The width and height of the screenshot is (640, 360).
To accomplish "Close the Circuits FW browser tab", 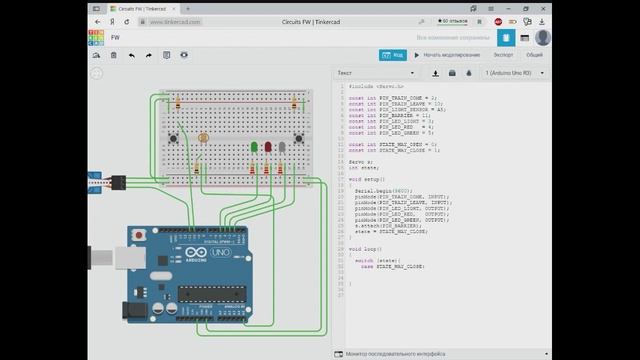I will (173, 9).
